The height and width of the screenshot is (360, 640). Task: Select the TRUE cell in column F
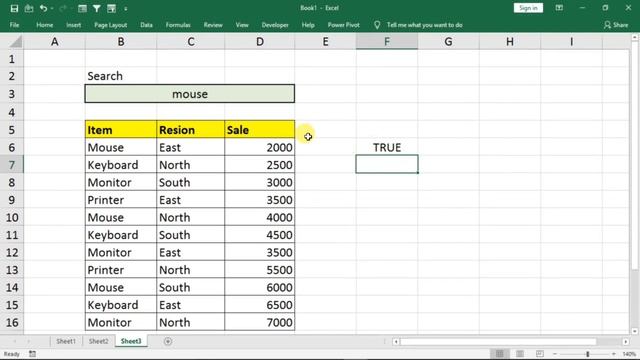coord(387,147)
